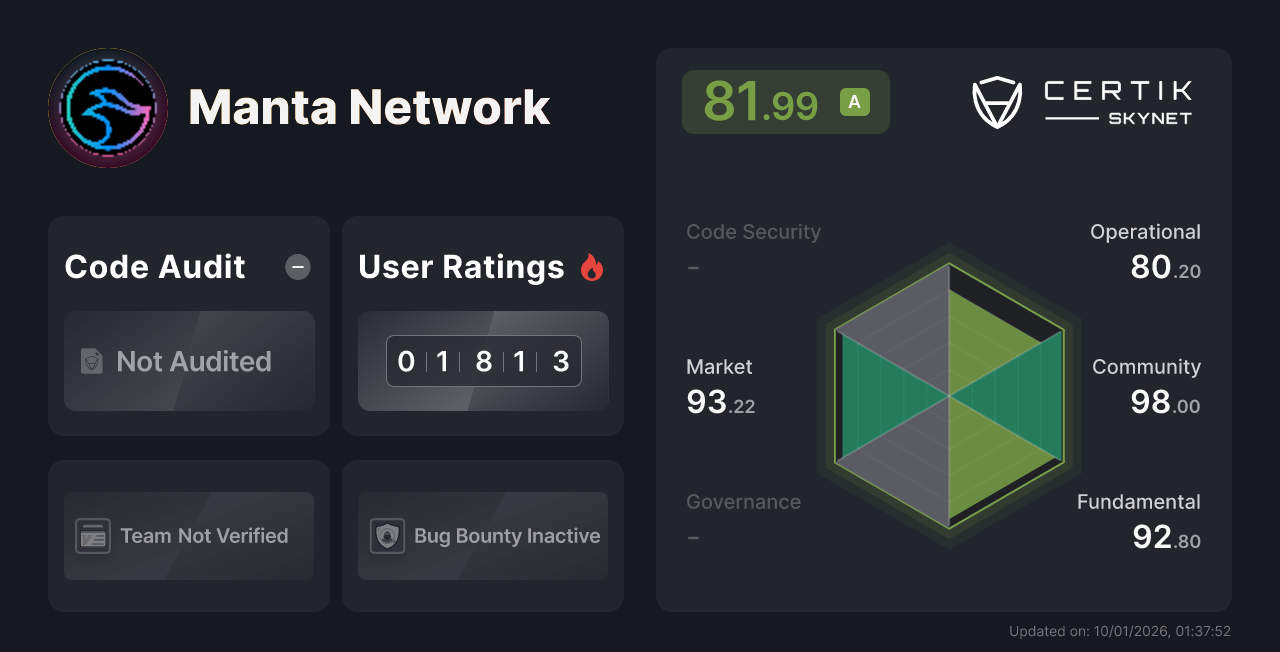Click the Manta Network logo icon
The height and width of the screenshot is (652, 1280).
coord(107,107)
